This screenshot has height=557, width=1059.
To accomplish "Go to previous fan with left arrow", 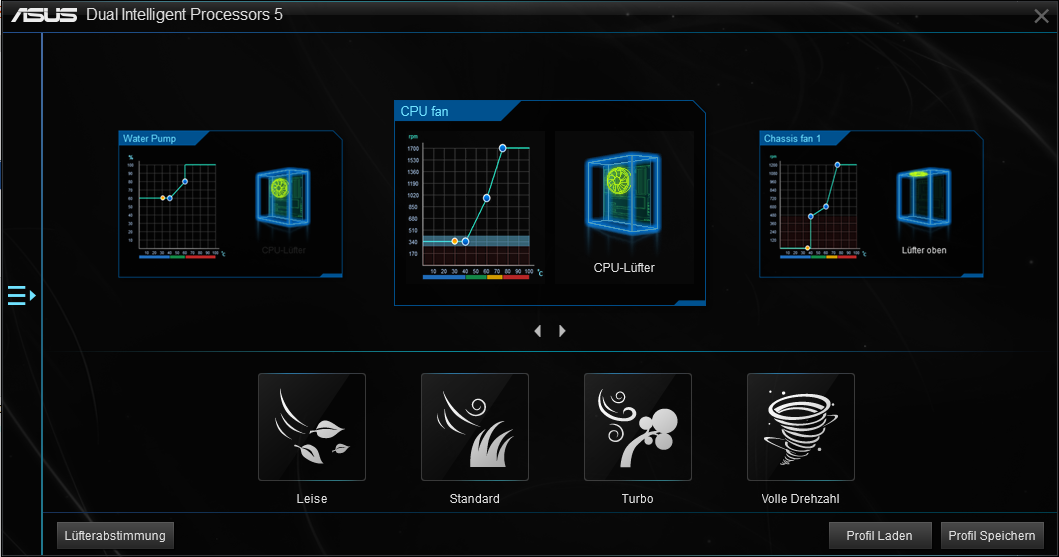I will [538, 331].
